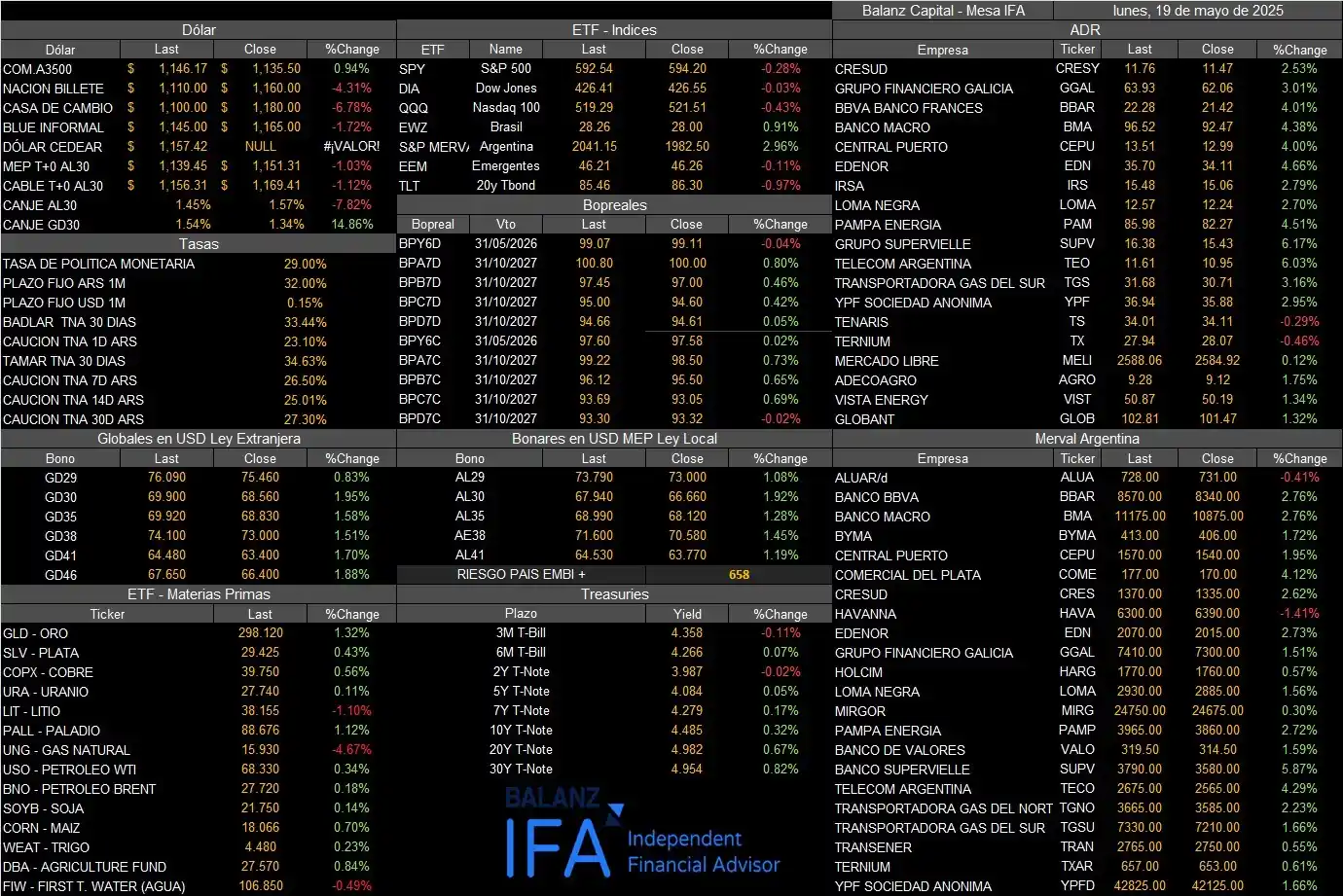Screen dimensions: 1343x896
Task: Select the RIESGO PAIS EMBI + label
Action: tap(522, 575)
